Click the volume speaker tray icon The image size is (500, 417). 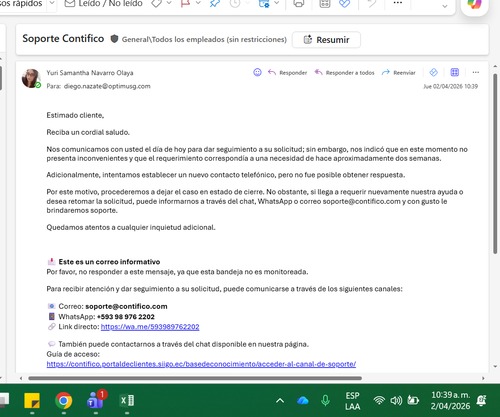click(396, 400)
